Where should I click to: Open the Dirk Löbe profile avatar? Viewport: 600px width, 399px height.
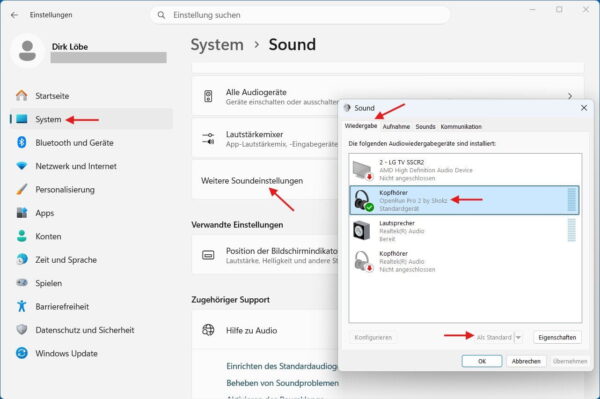[x=27, y=51]
